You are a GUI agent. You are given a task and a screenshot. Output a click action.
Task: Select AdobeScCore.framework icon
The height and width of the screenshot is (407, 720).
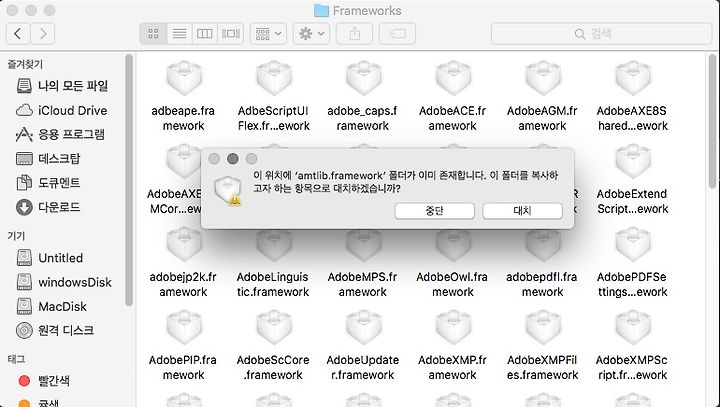pos(274,328)
